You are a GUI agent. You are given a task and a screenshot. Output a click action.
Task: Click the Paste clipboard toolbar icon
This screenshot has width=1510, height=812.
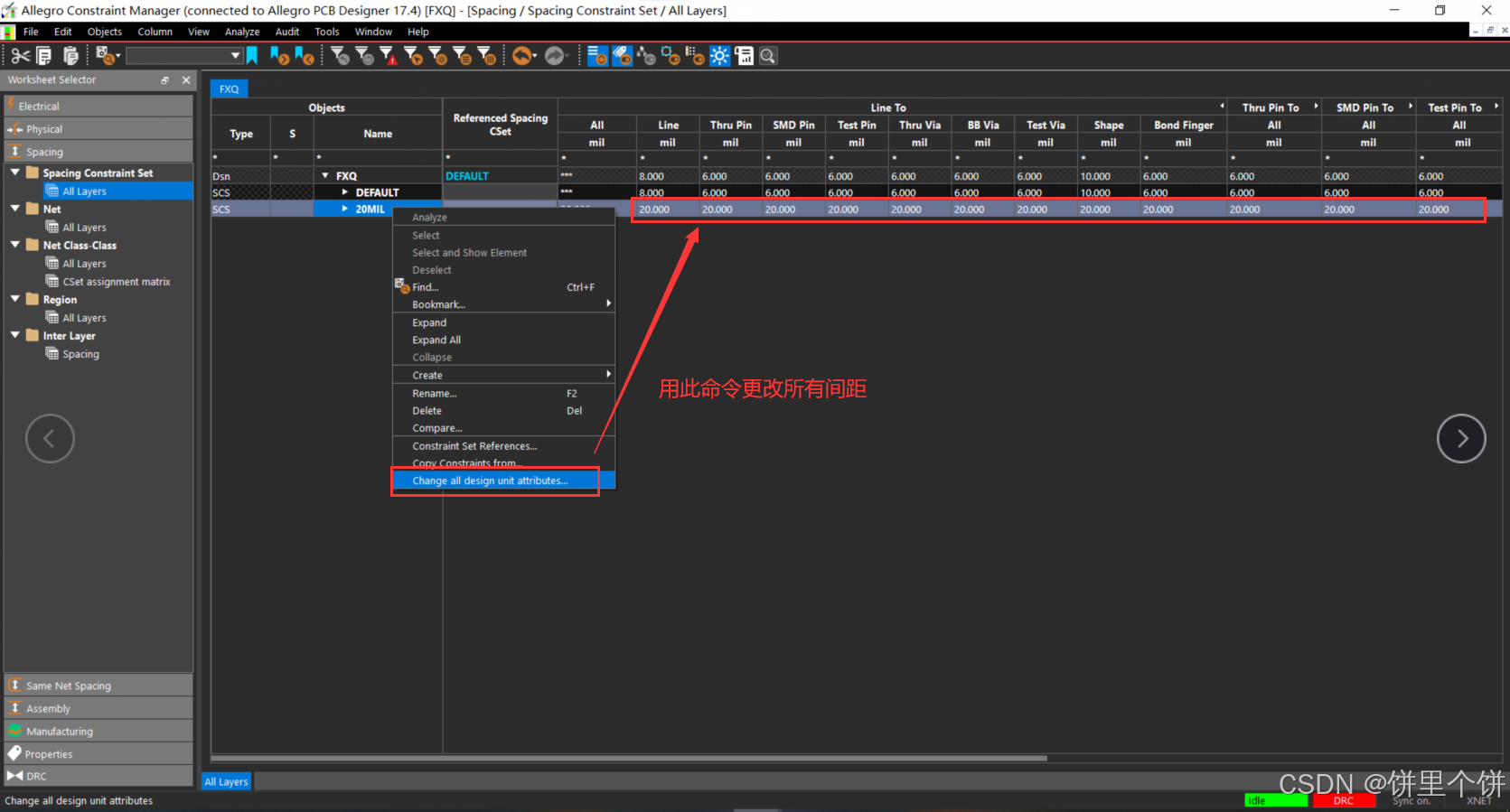pyautogui.click(x=70, y=56)
